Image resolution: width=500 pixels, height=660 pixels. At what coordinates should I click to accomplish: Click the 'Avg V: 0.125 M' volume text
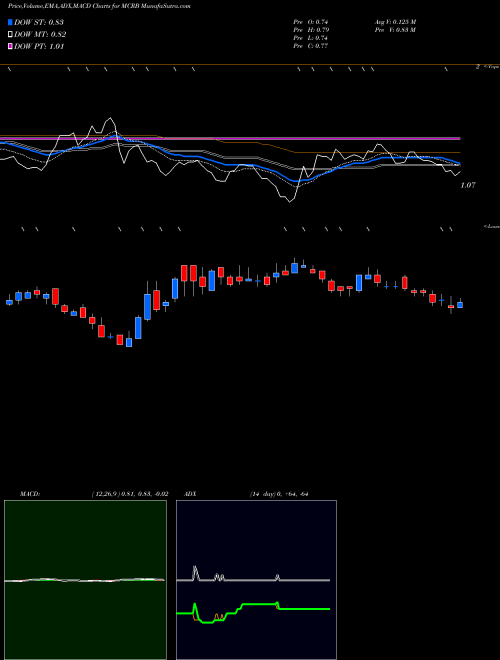[x=395, y=22]
